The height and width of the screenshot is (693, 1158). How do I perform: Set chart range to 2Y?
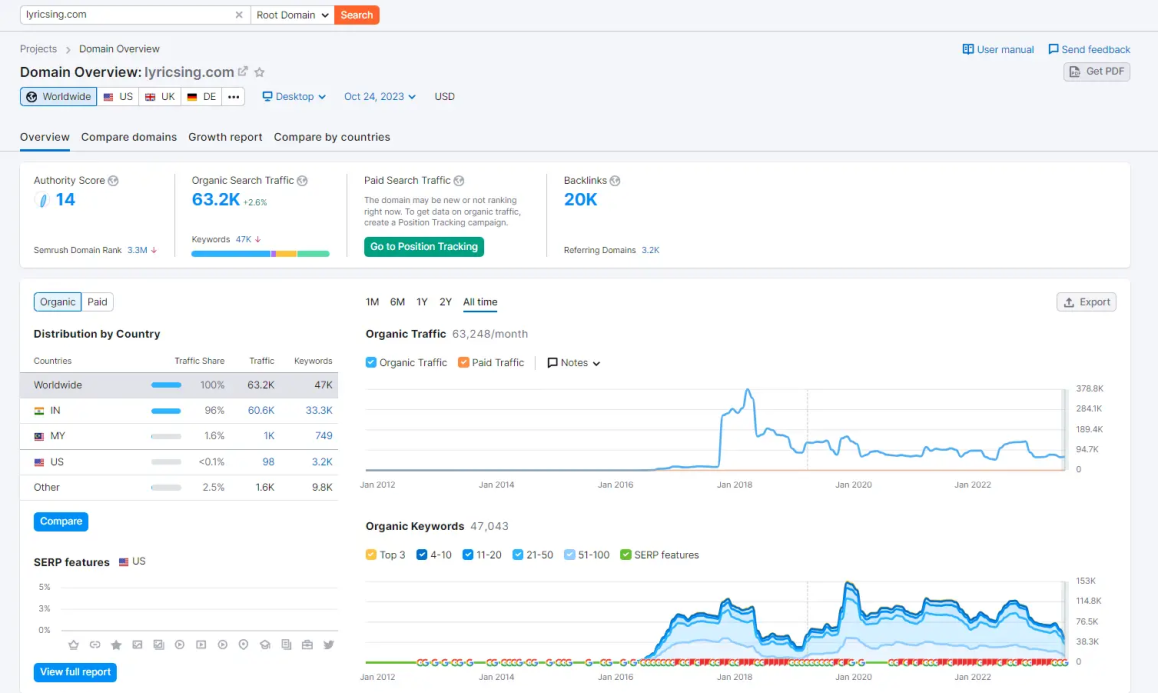445,302
